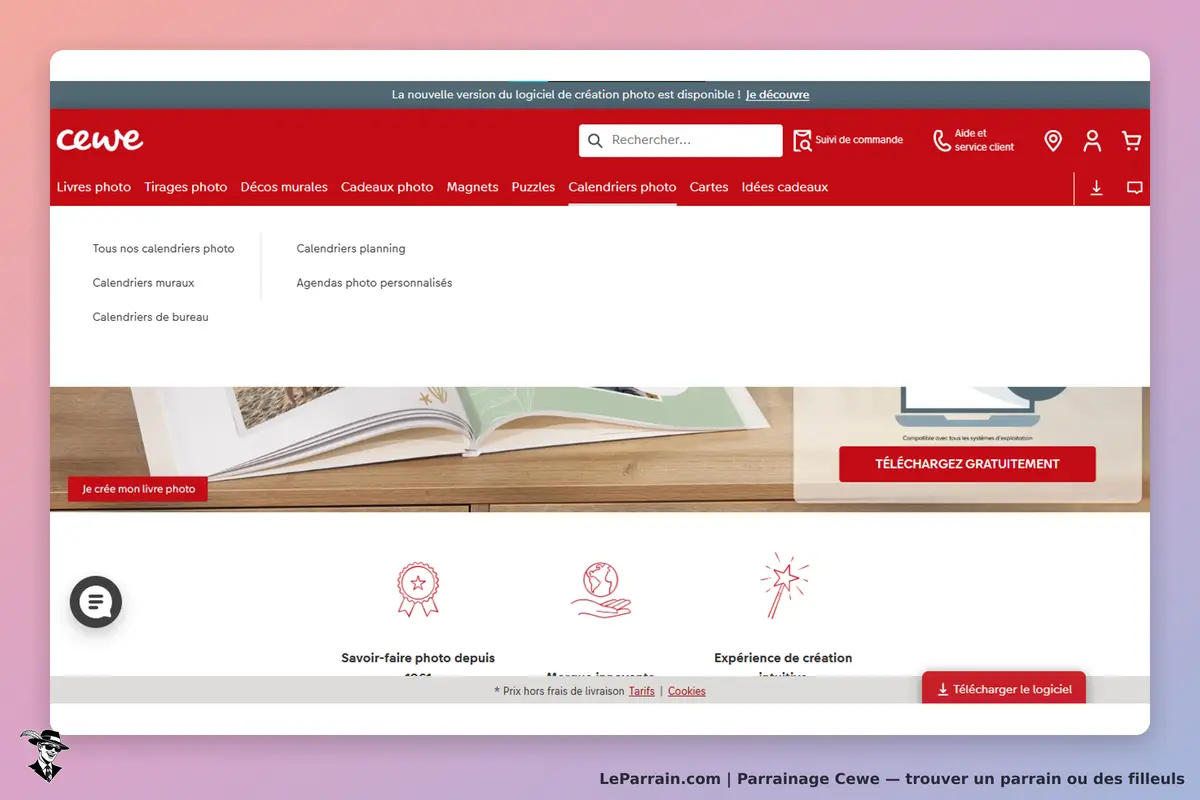The image size is (1200, 800).
Task: Open the shopping cart icon
Action: (x=1131, y=141)
